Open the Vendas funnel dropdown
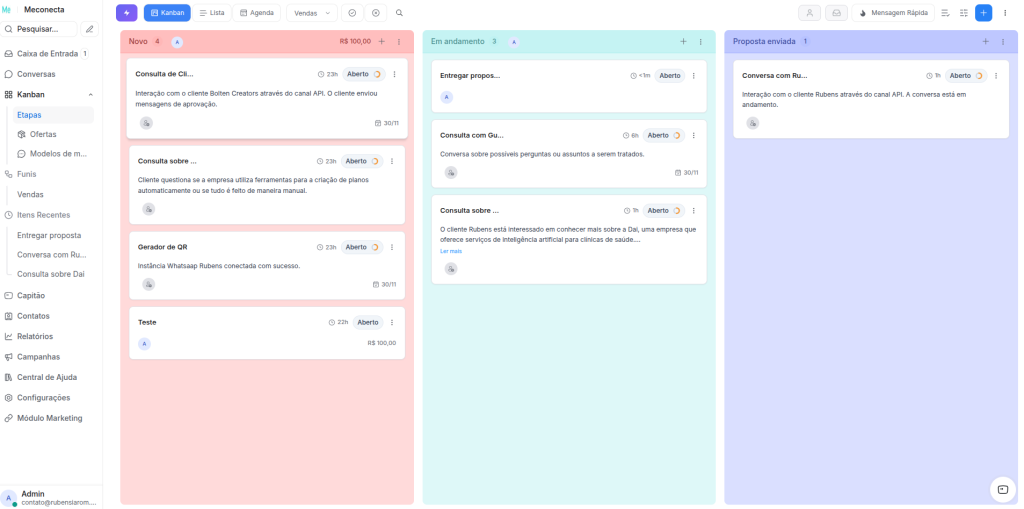This screenshot has height=509, width=1024. coord(311,13)
